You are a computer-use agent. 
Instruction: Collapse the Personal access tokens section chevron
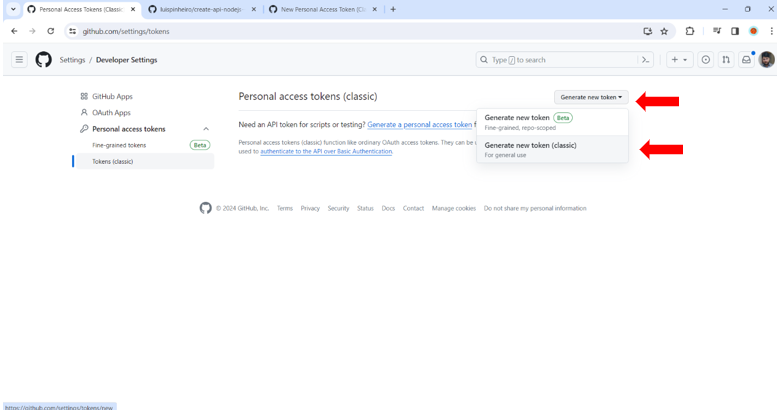[x=206, y=129]
